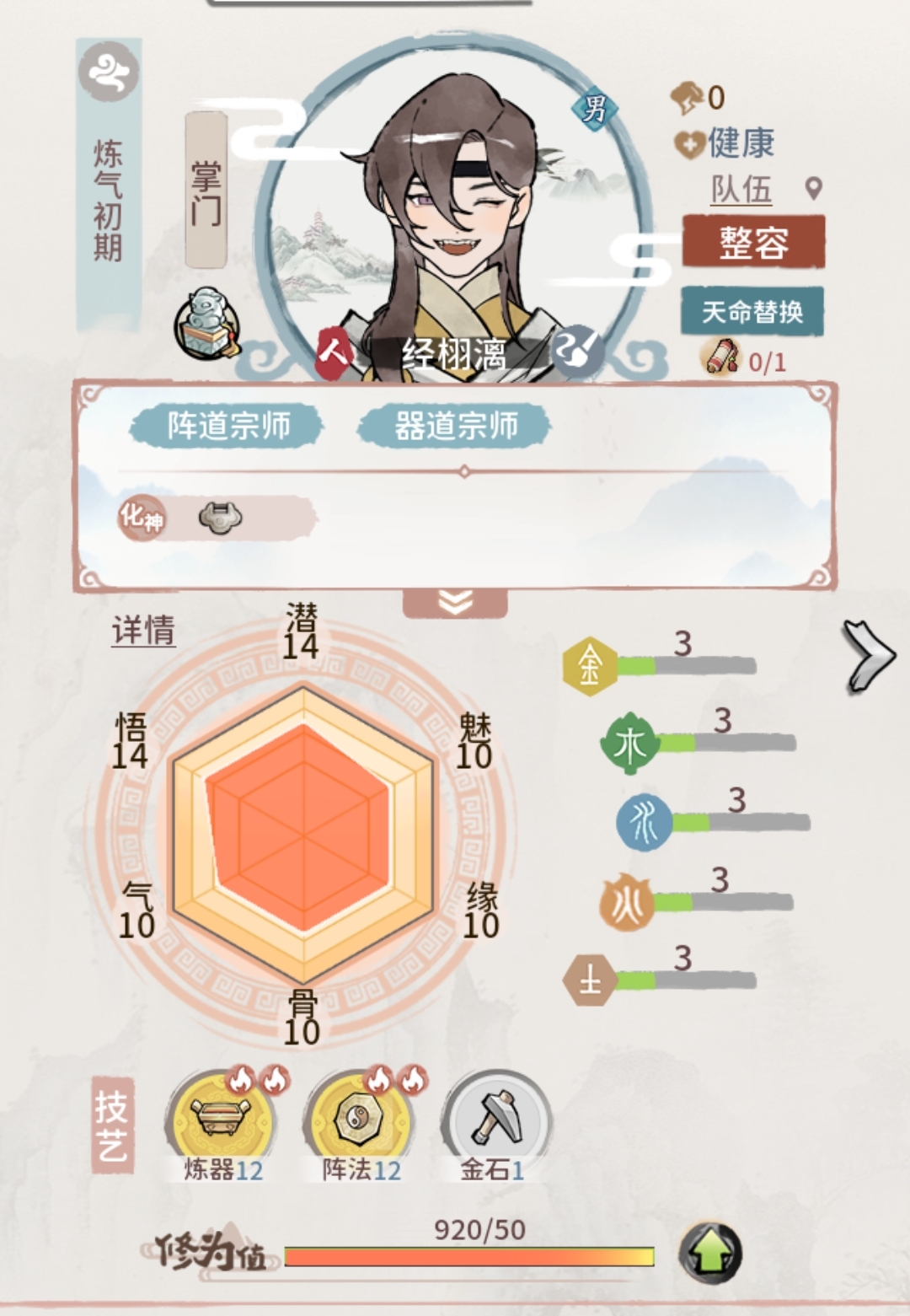This screenshot has height=1316, width=910.
Task: Tap the 水 water element icon
Action: (x=644, y=822)
